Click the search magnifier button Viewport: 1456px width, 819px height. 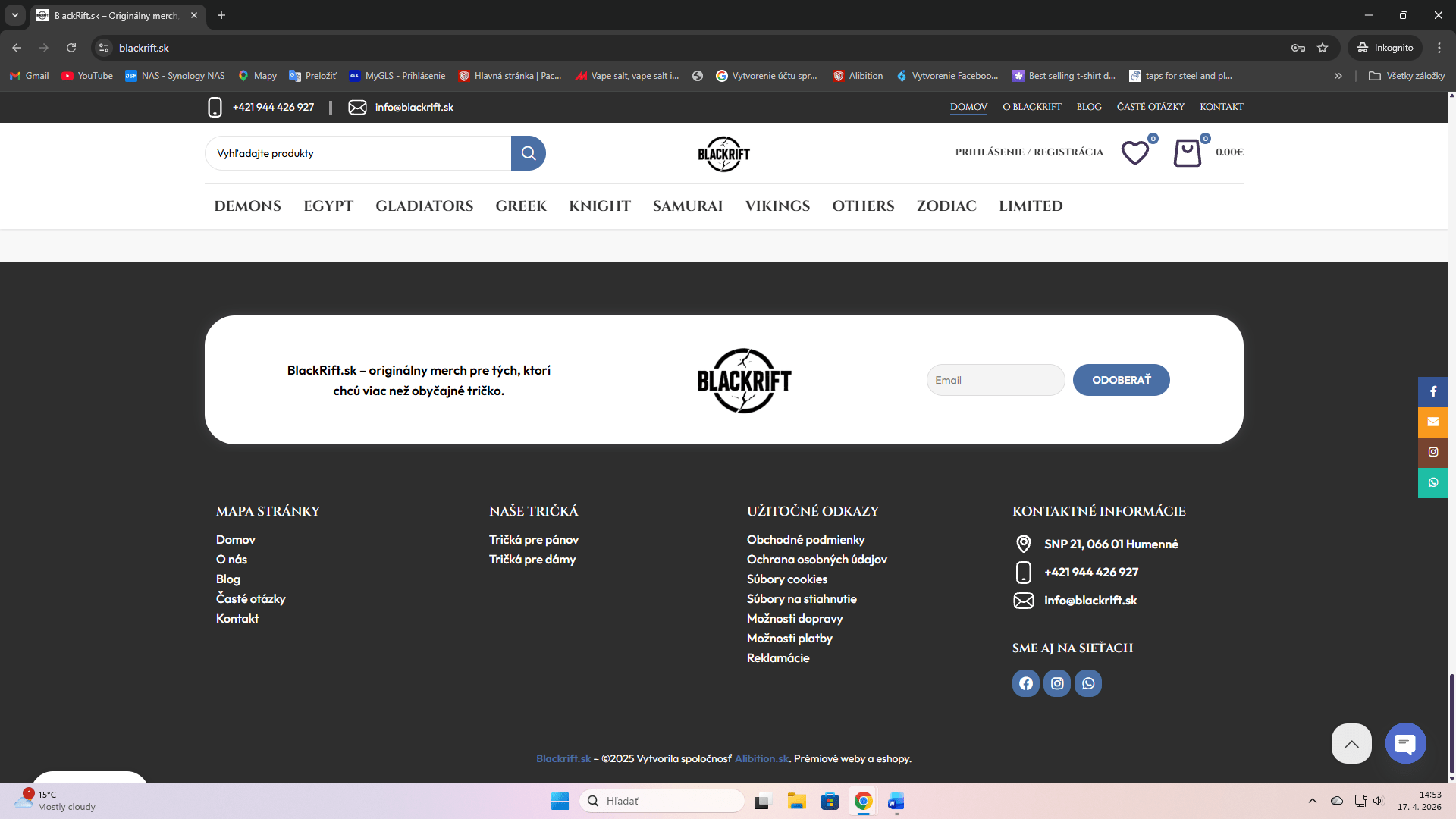[528, 153]
